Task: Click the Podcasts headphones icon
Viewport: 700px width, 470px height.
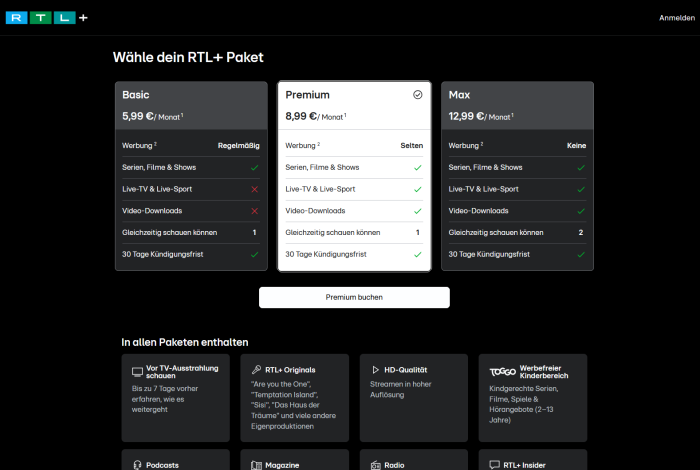Action: tap(138, 465)
